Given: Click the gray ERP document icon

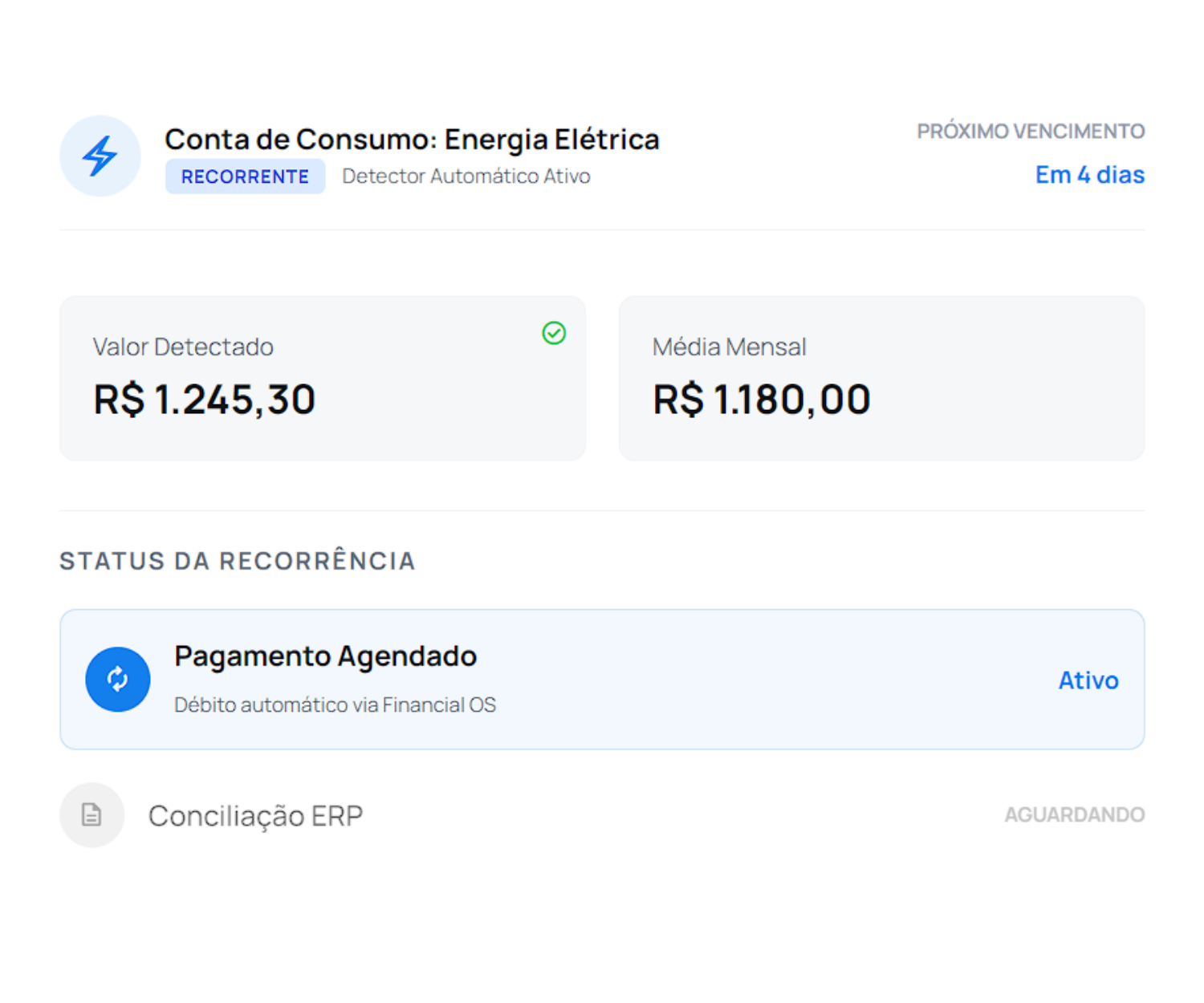Looking at the screenshot, I should coord(92,815).
